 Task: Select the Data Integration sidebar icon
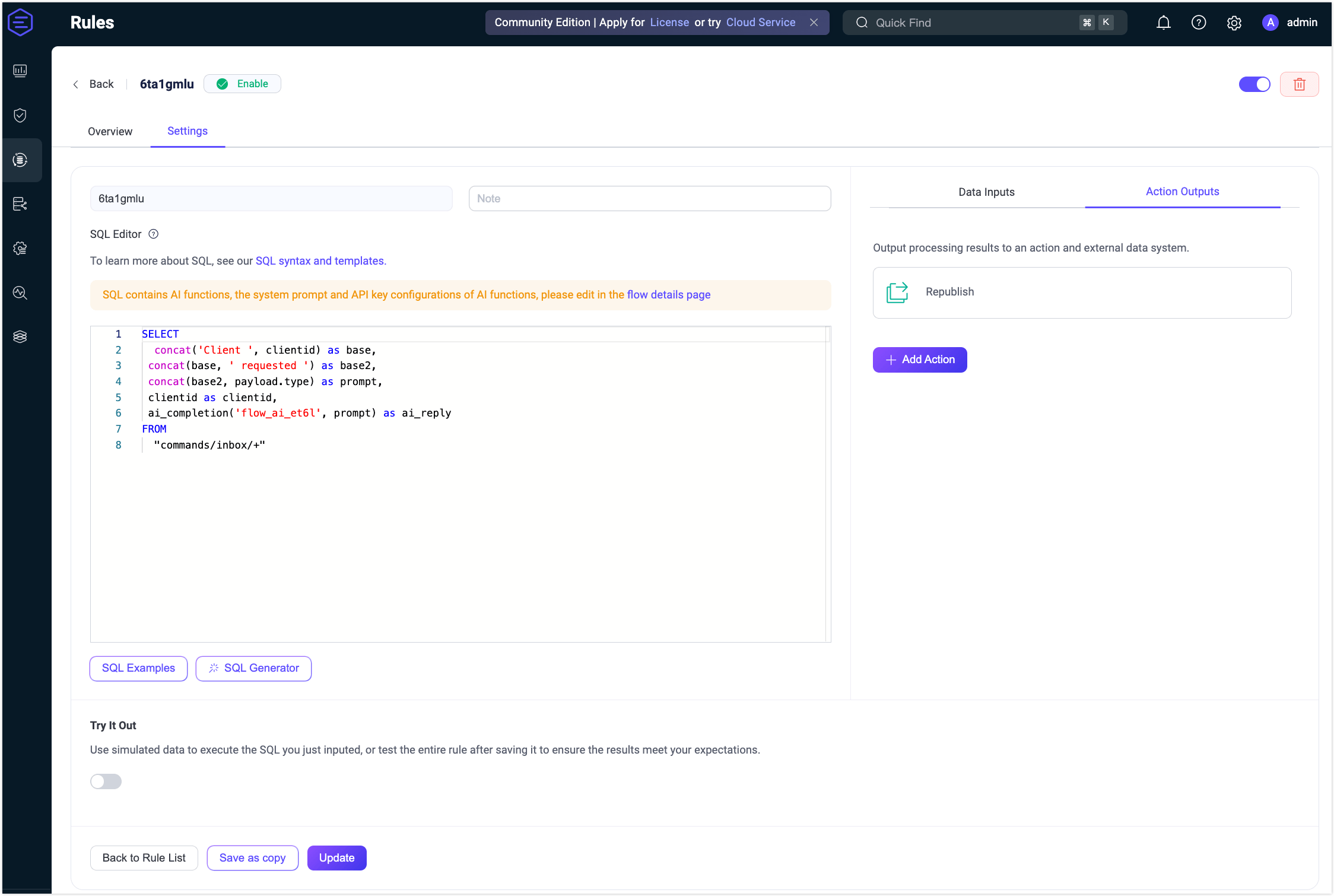tap(20, 160)
